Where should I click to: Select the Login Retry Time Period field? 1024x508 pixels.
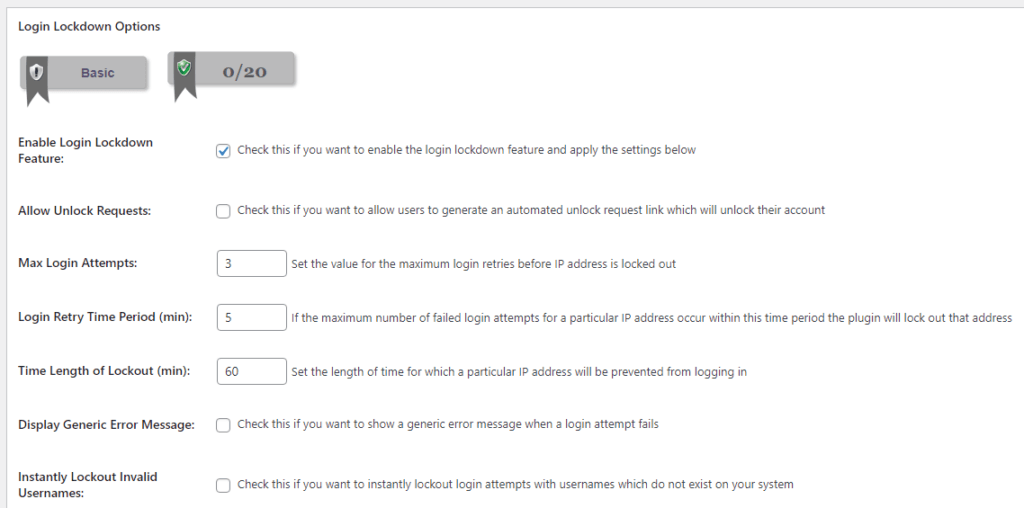[x=251, y=317]
